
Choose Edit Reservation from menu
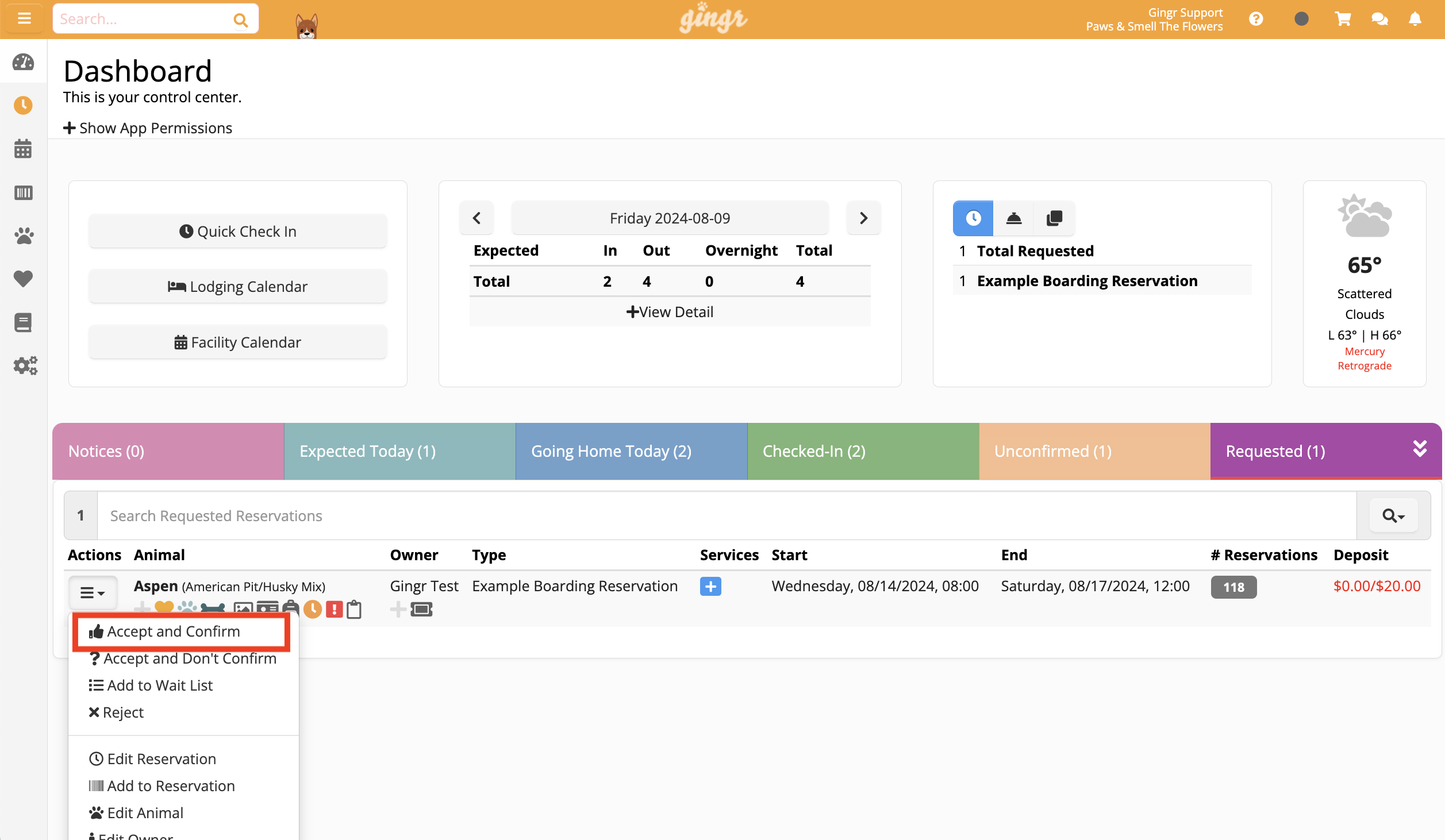pos(152,759)
